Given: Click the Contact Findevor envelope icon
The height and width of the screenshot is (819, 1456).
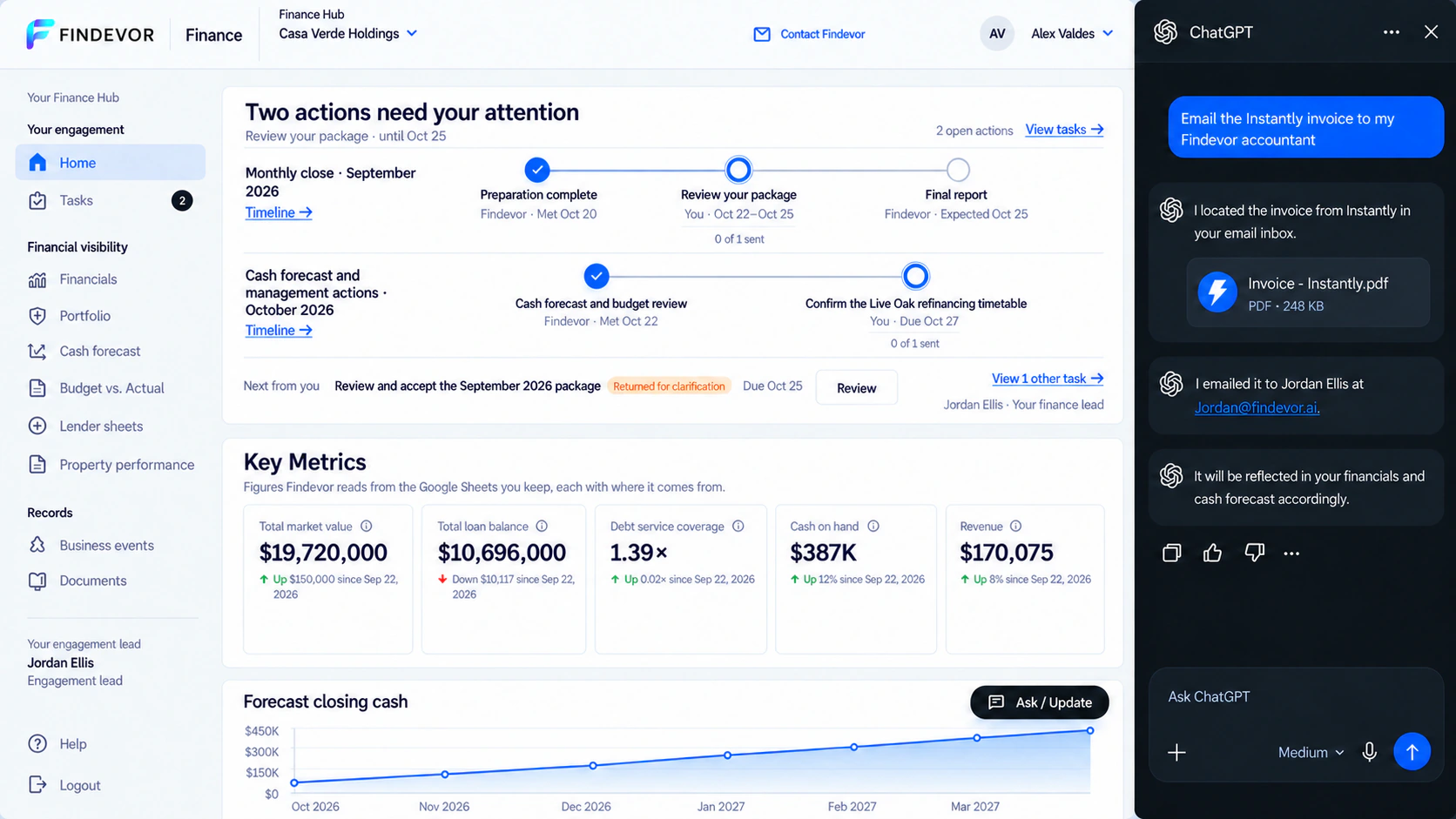Looking at the screenshot, I should click(762, 34).
